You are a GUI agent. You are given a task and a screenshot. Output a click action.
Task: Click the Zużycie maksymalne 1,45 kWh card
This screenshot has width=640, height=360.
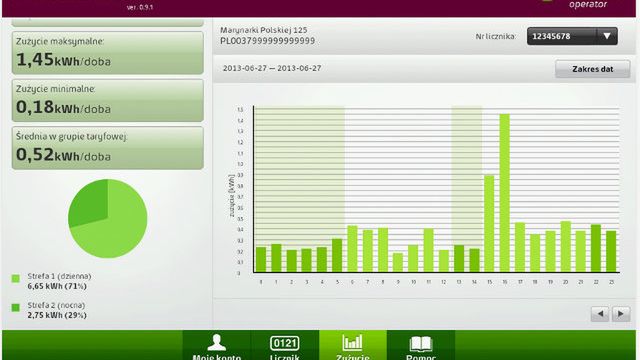point(108,53)
